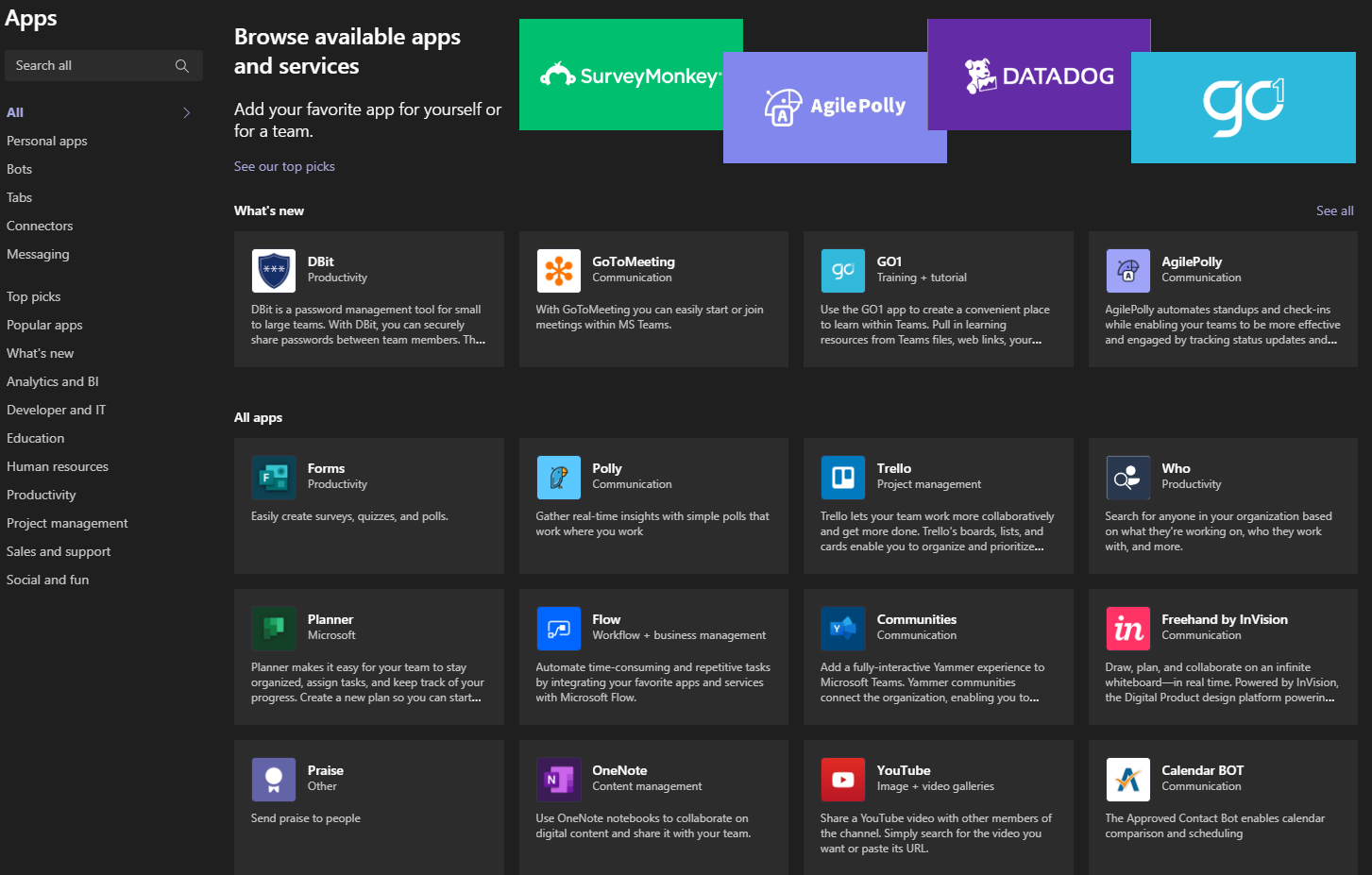Image resolution: width=1372 pixels, height=875 pixels.
Task: Select the All category in sidebar
Action: point(15,112)
